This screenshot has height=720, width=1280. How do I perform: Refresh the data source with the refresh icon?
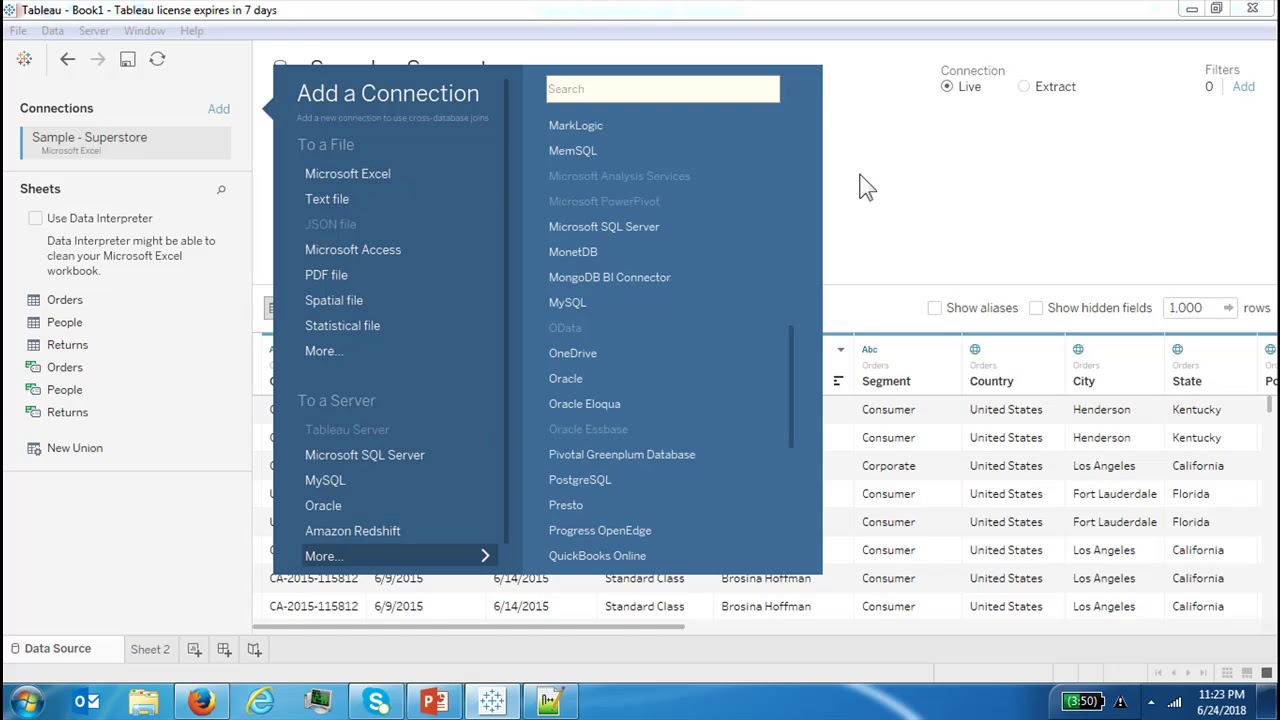pos(157,59)
